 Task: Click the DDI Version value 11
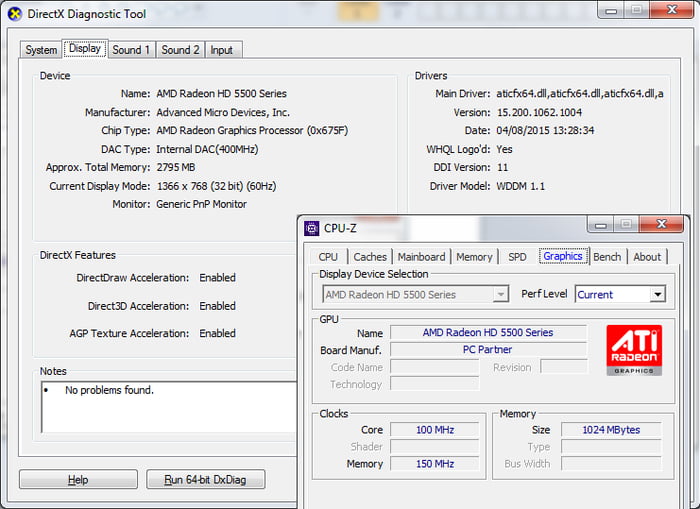tap(503, 167)
